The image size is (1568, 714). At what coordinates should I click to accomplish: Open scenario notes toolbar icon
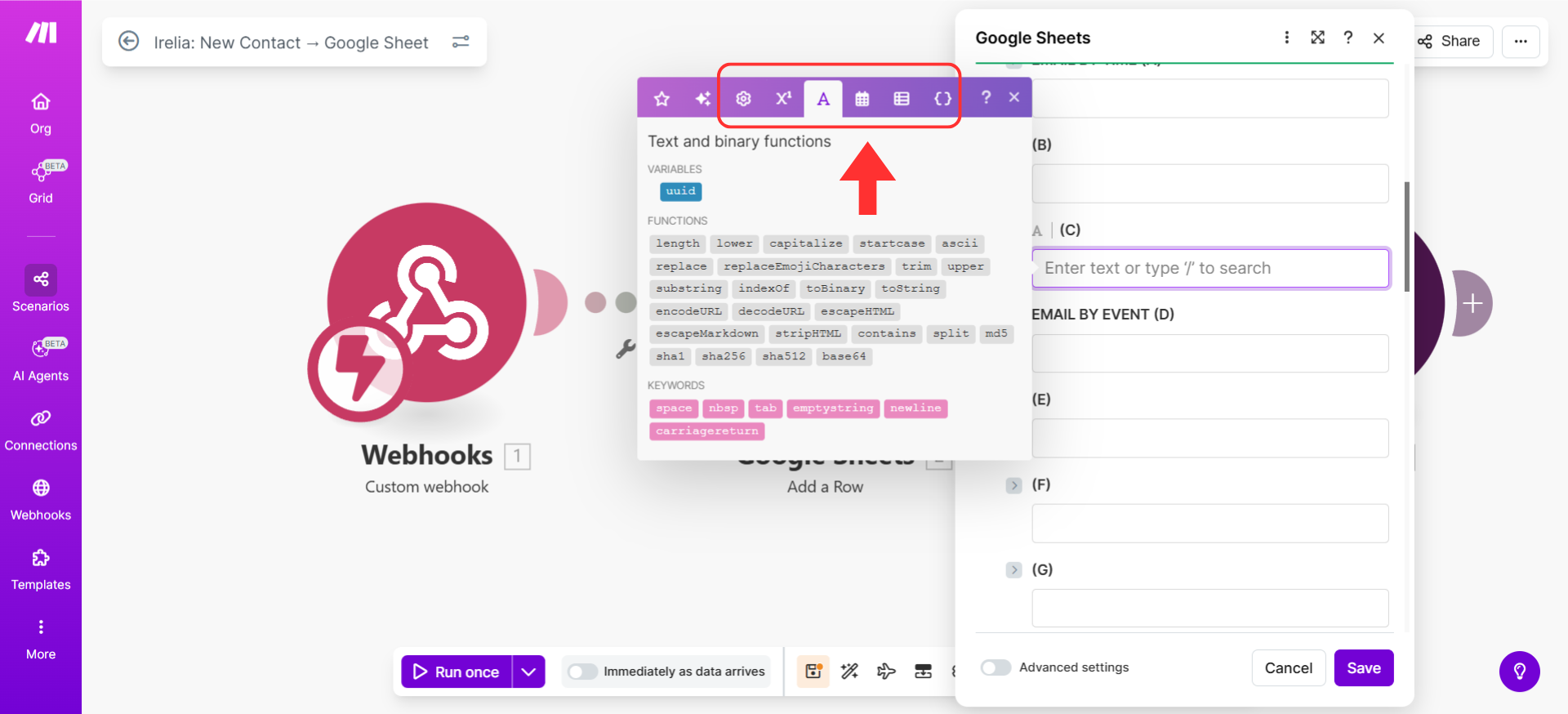[x=813, y=672]
